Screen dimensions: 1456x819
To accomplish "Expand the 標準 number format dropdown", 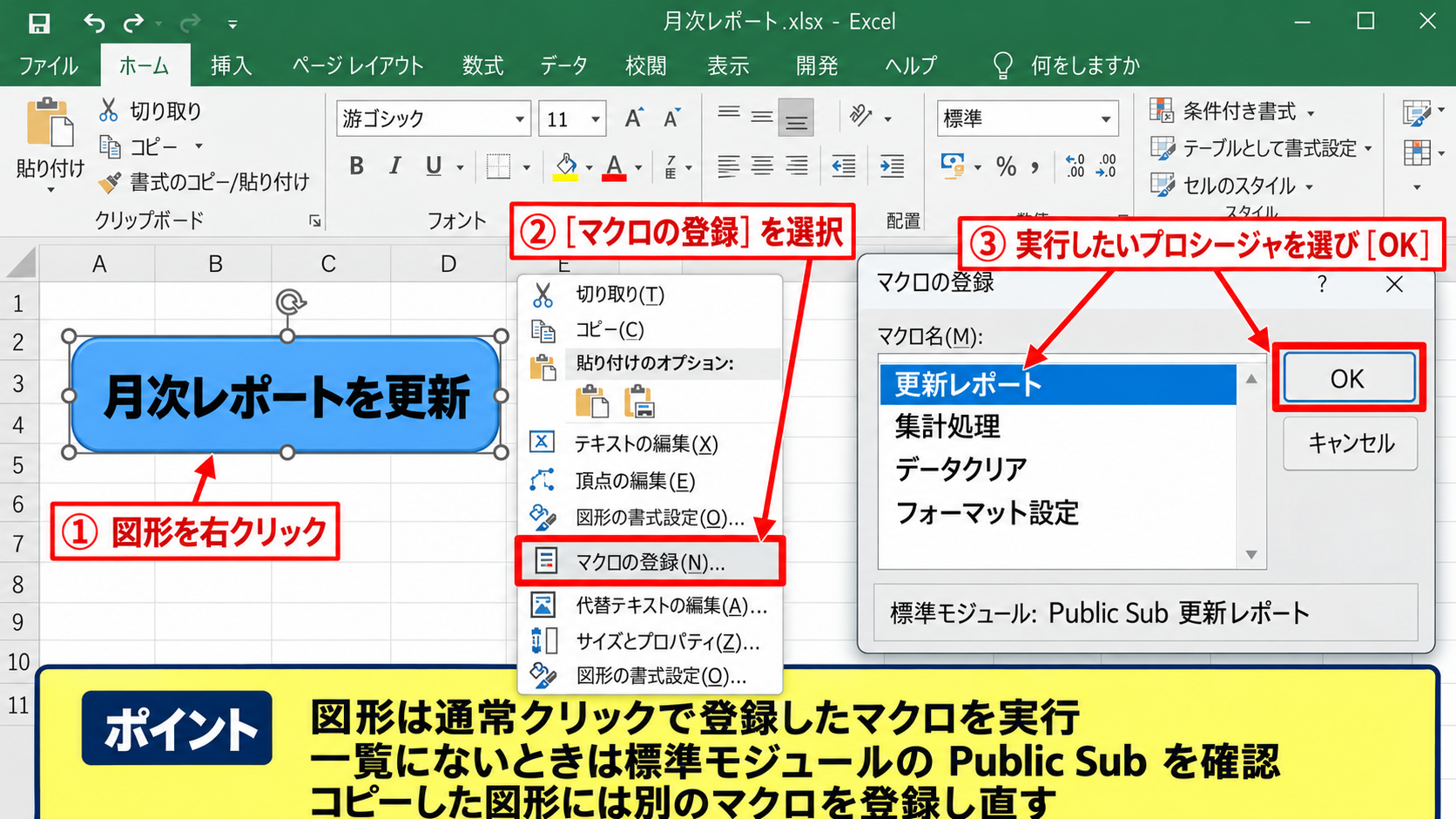I will point(1106,118).
